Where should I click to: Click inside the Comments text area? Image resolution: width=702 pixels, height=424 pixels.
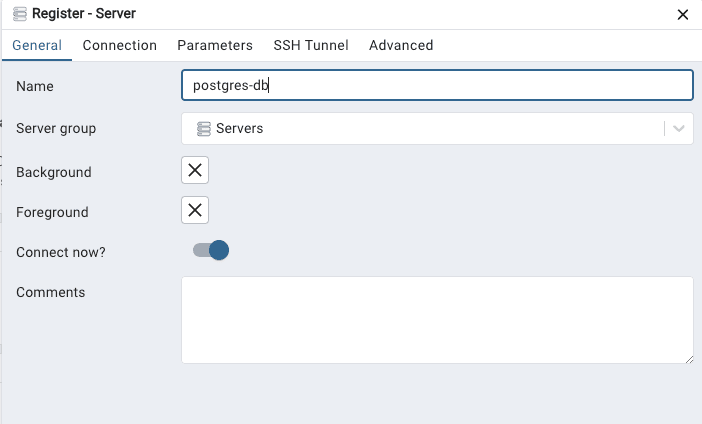coord(437,320)
